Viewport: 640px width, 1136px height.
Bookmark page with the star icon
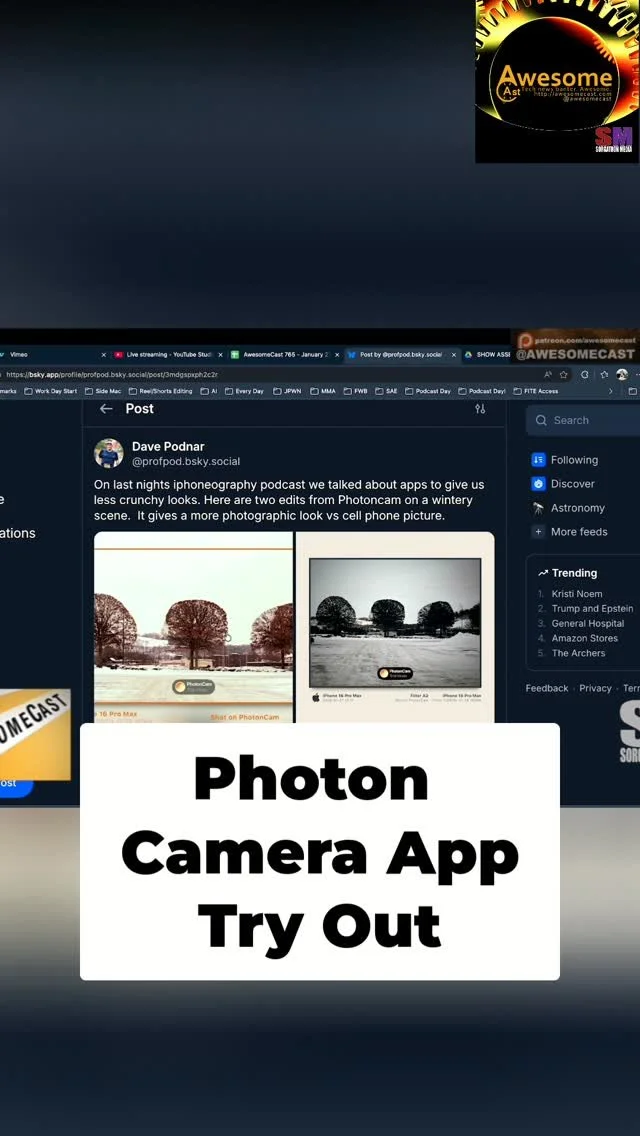563,375
